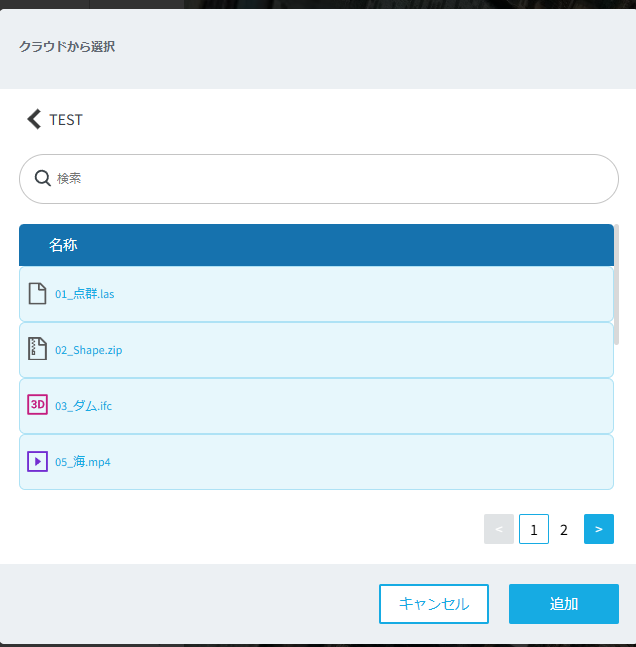Click the previous page < button
This screenshot has height=647, width=636.
coord(499,529)
